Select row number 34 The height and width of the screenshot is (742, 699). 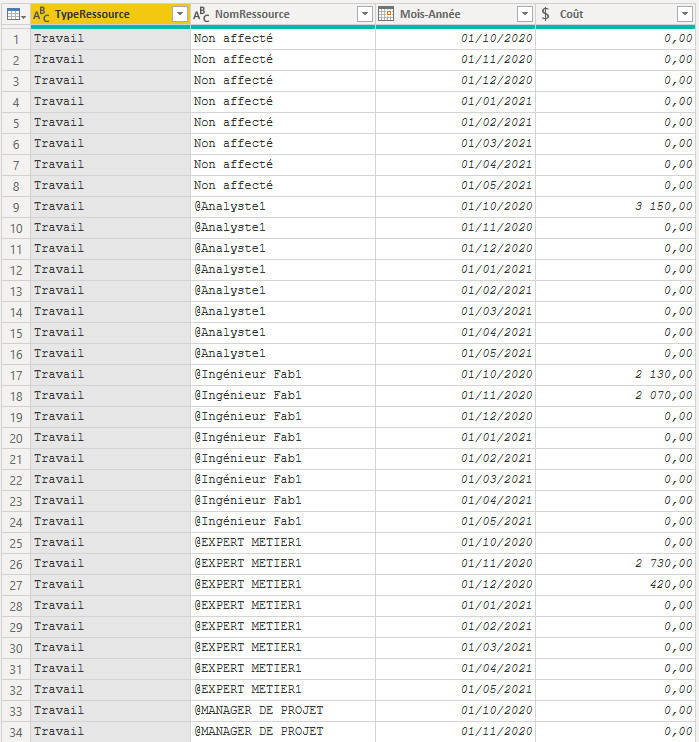coord(16,732)
